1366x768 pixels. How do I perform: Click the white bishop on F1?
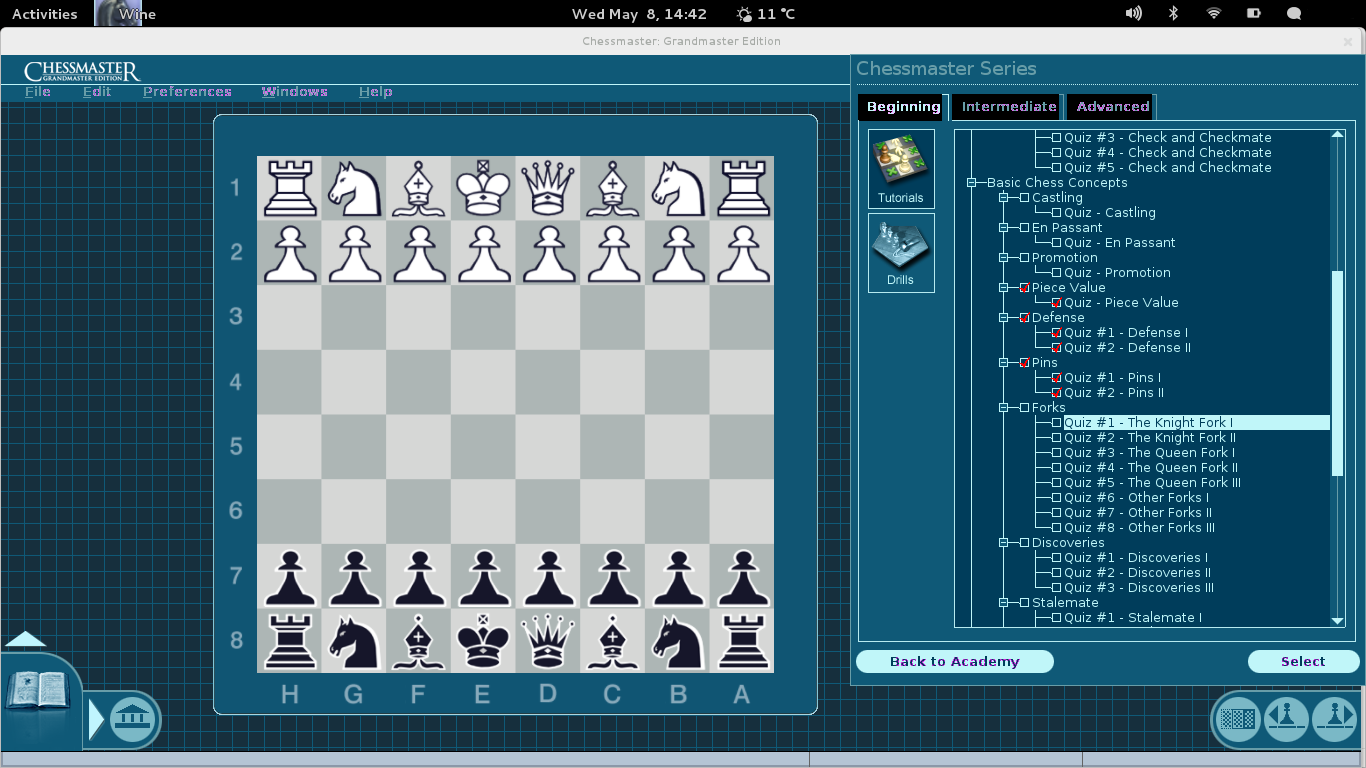point(418,188)
